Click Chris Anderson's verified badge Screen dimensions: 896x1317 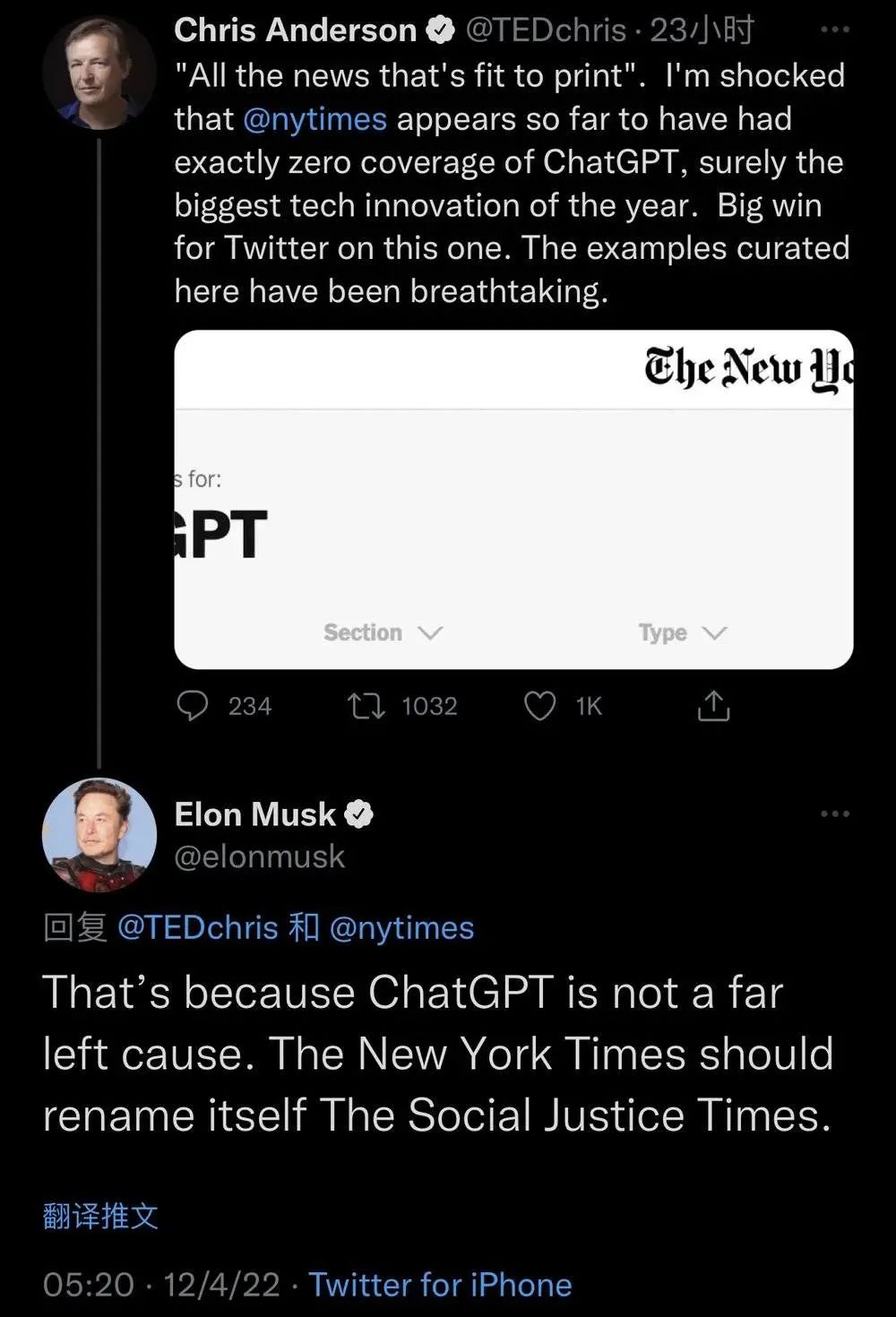pyautogui.click(x=440, y=30)
